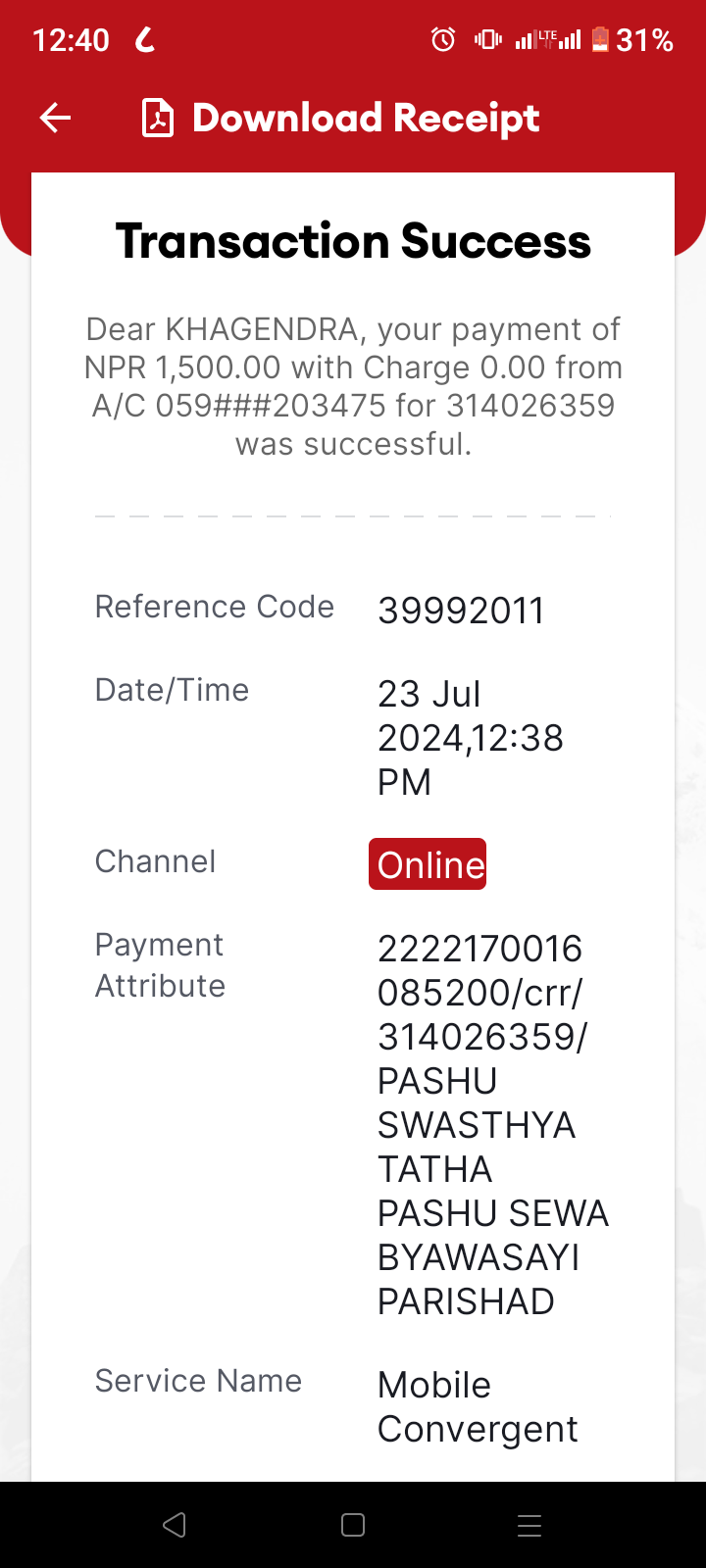This screenshot has height=1568, width=706.
Task: Tap the LTE signal strength icon
Action: [x=548, y=39]
